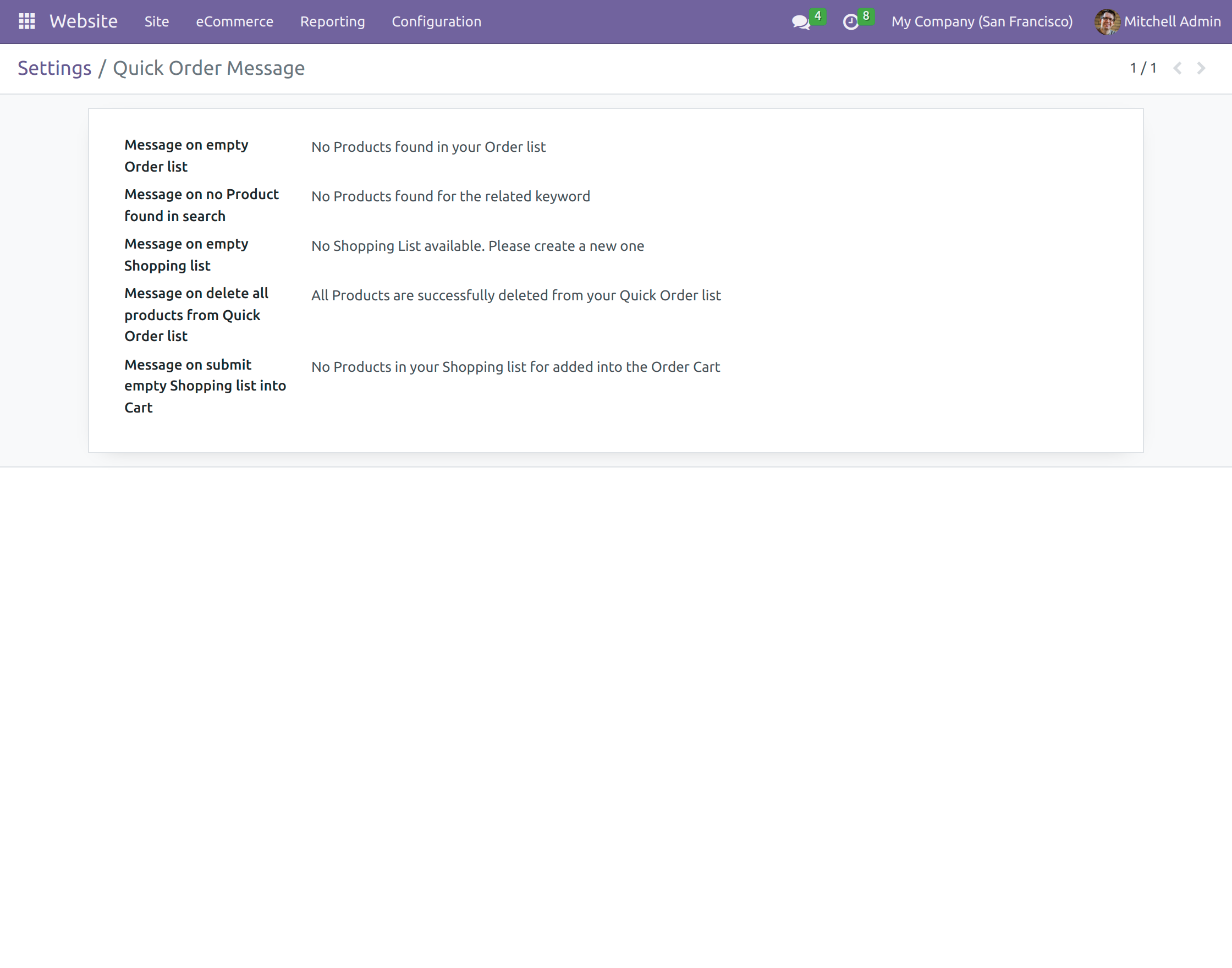Click the activities counter badge showing 8
The height and width of the screenshot is (968, 1232).
(865, 16)
